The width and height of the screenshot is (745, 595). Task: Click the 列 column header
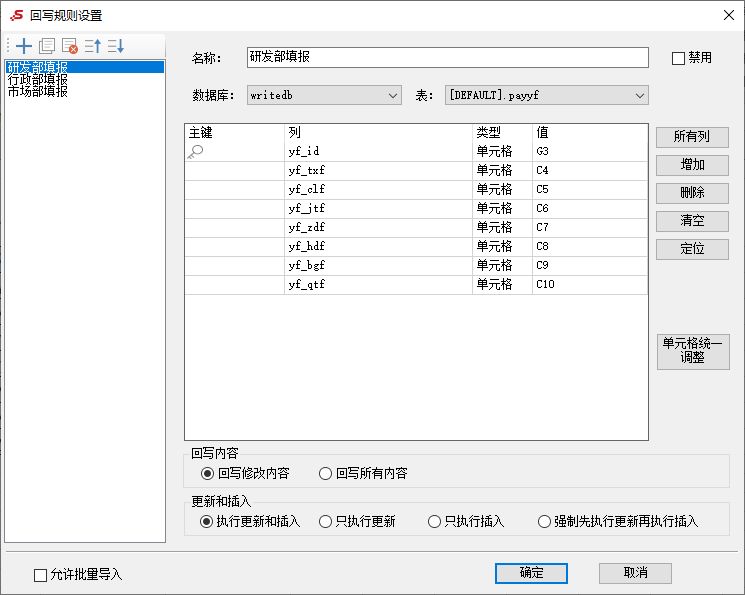[x=378, y=133]
